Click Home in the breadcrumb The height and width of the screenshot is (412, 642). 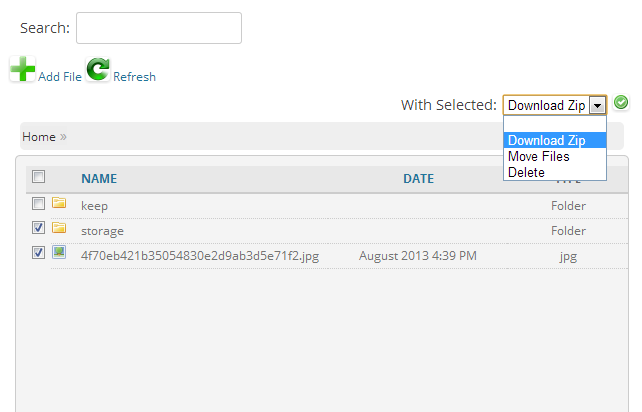click(39, 137)
